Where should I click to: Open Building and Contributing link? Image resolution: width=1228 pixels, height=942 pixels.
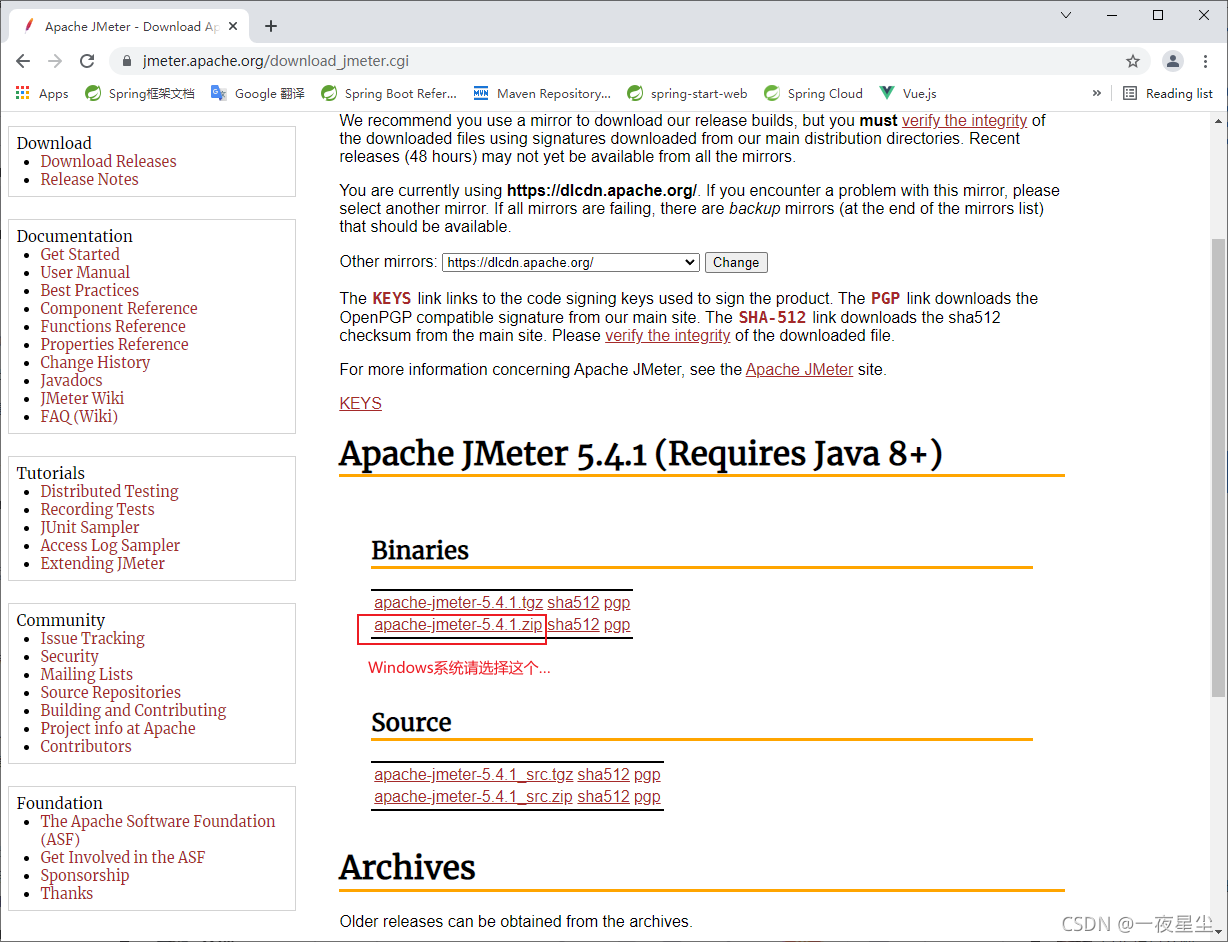(x=133, y=710)
